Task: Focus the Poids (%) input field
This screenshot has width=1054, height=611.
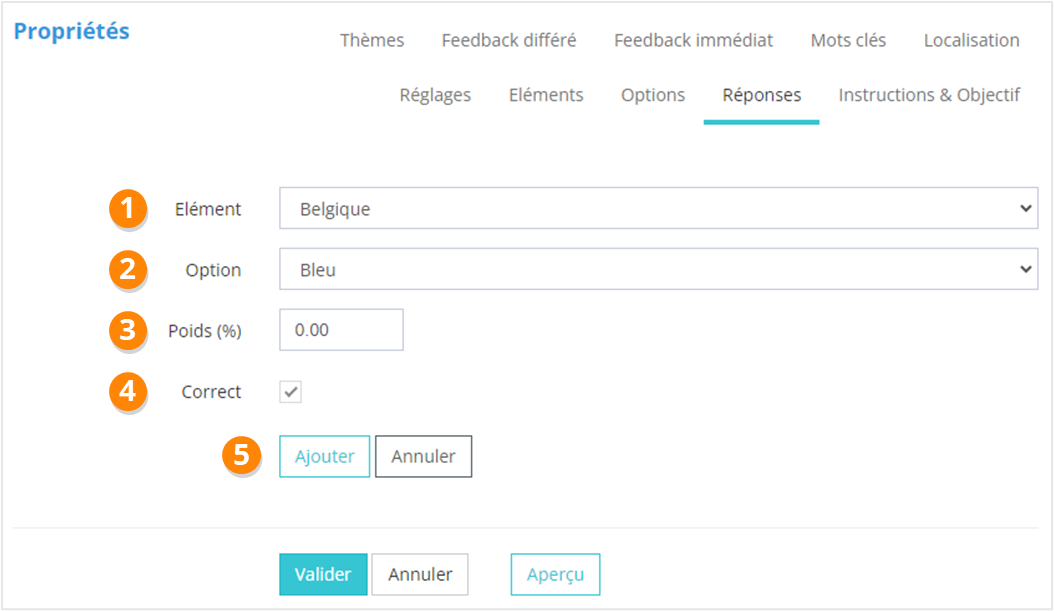Action: [341, 330]
